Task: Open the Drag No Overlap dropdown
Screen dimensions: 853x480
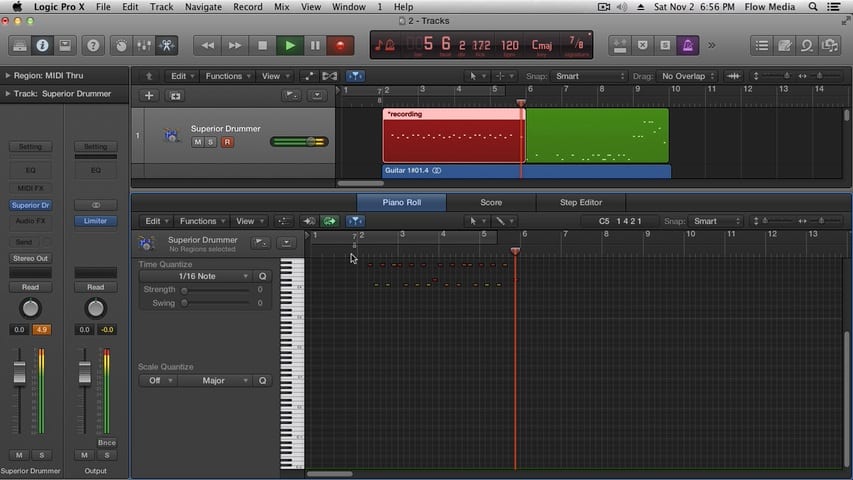Action: (x=688, y=76)
